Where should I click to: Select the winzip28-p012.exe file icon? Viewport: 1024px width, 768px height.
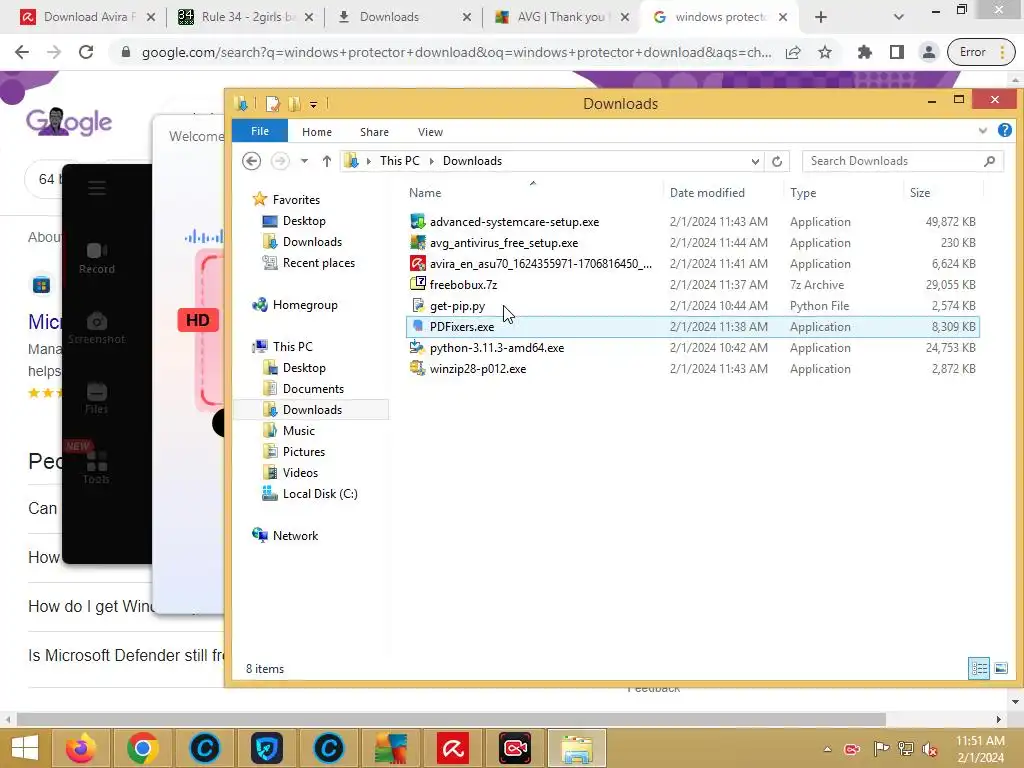pyautogui.click(x=417, y=368)
